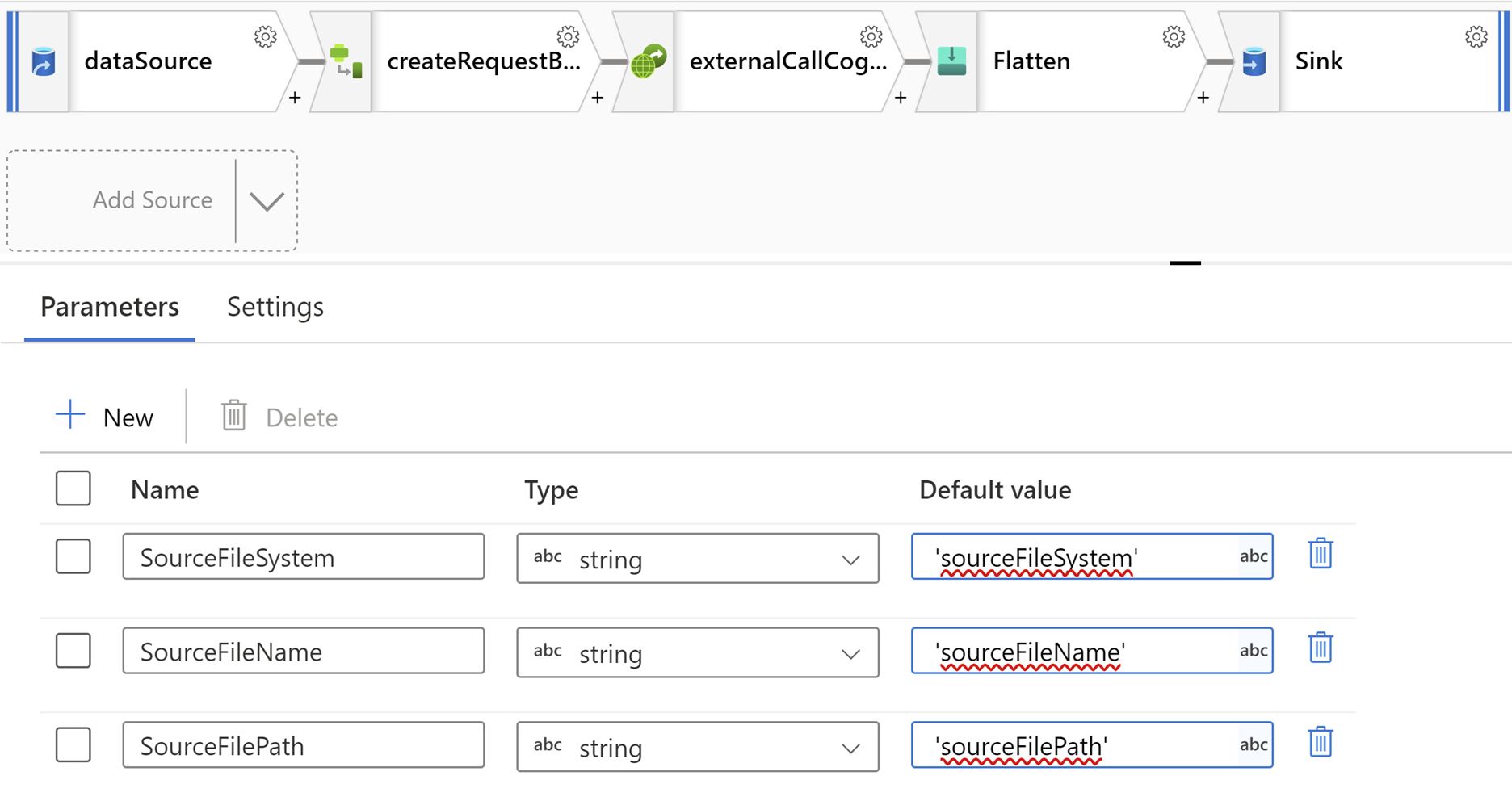Image resolution: width=1512 pixels, height=801 pixels.
Task: Open settings gear on Flatten node
Action: [x=1173, y=36]
